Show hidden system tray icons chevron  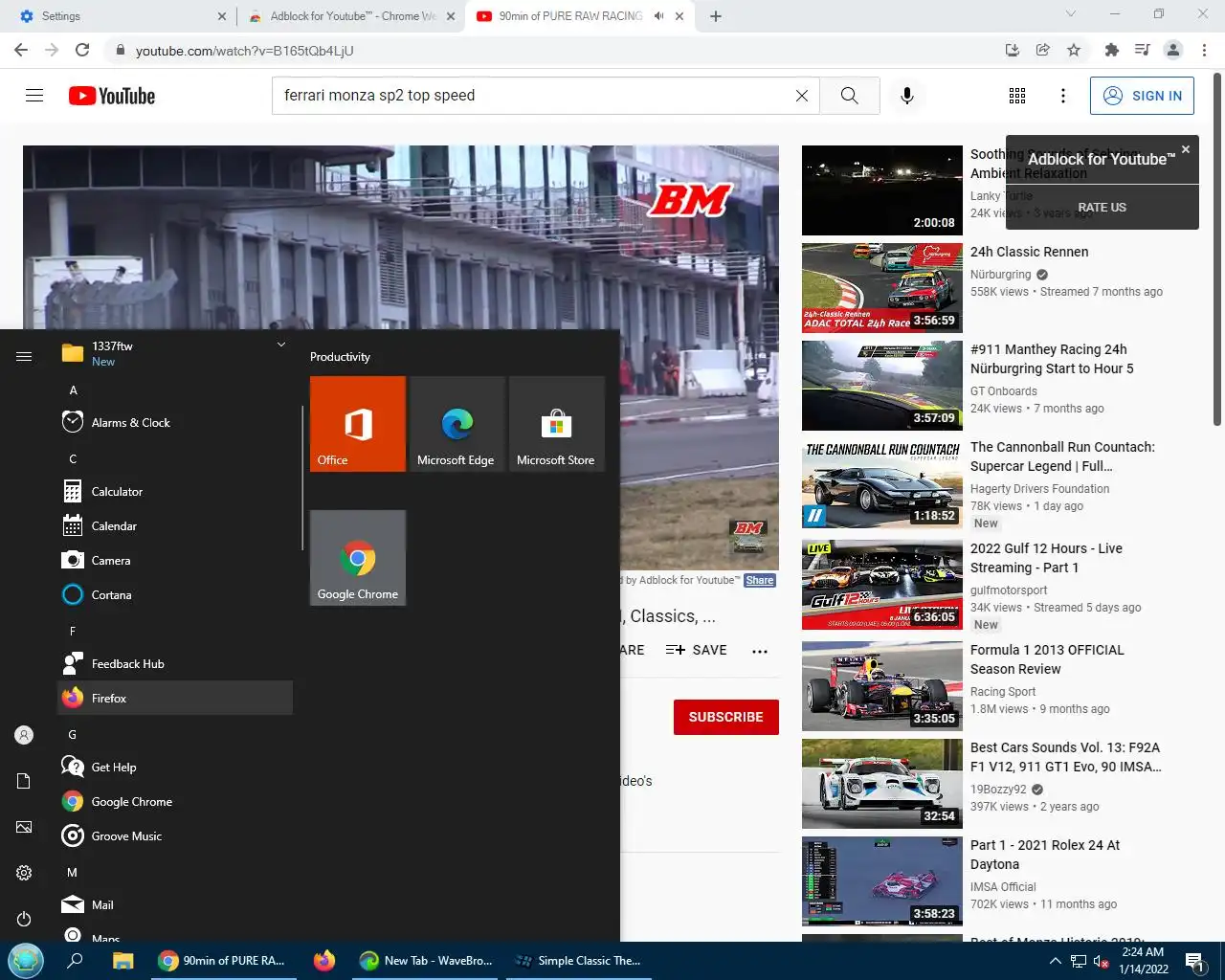click(x=1055, y=961)
